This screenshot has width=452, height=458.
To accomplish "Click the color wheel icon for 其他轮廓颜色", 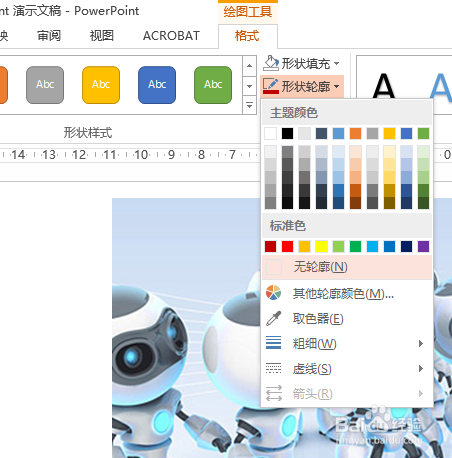I will click(x=273, y=293).
